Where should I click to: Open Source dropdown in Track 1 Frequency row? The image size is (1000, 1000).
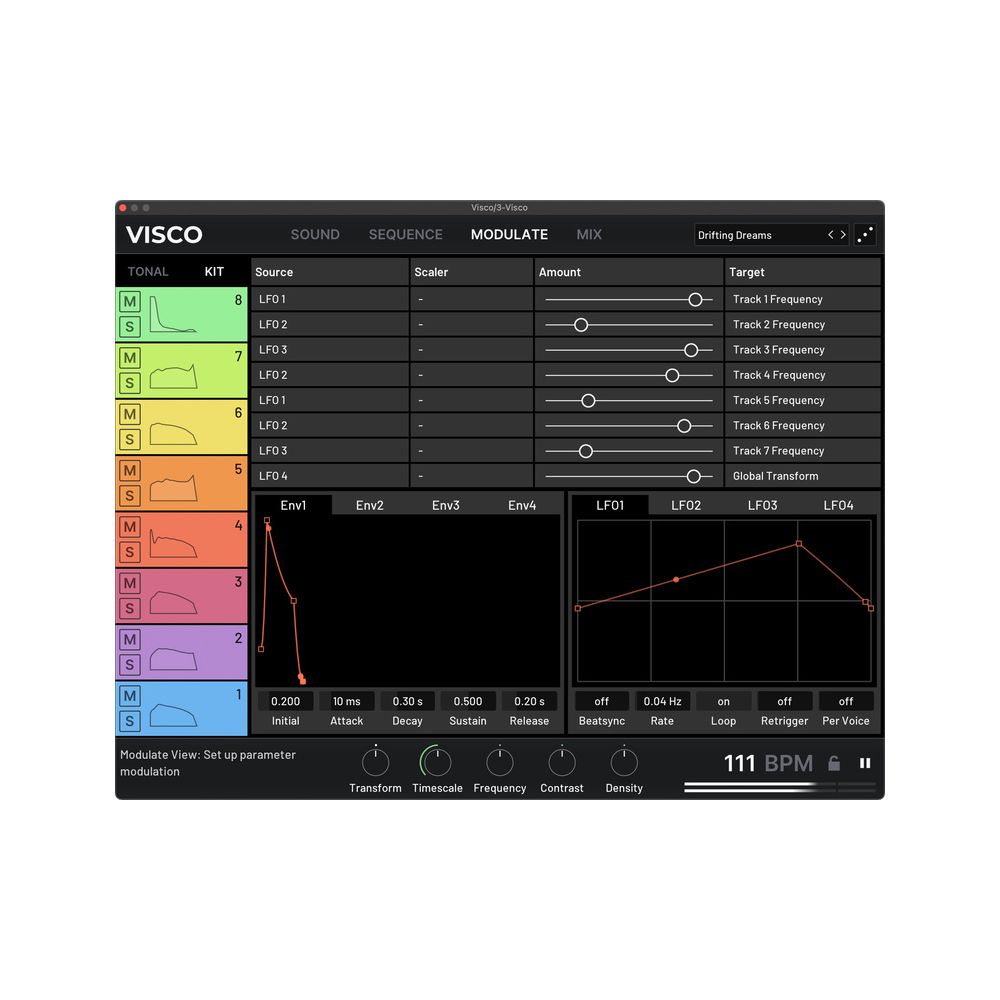(x=330, y=299)
